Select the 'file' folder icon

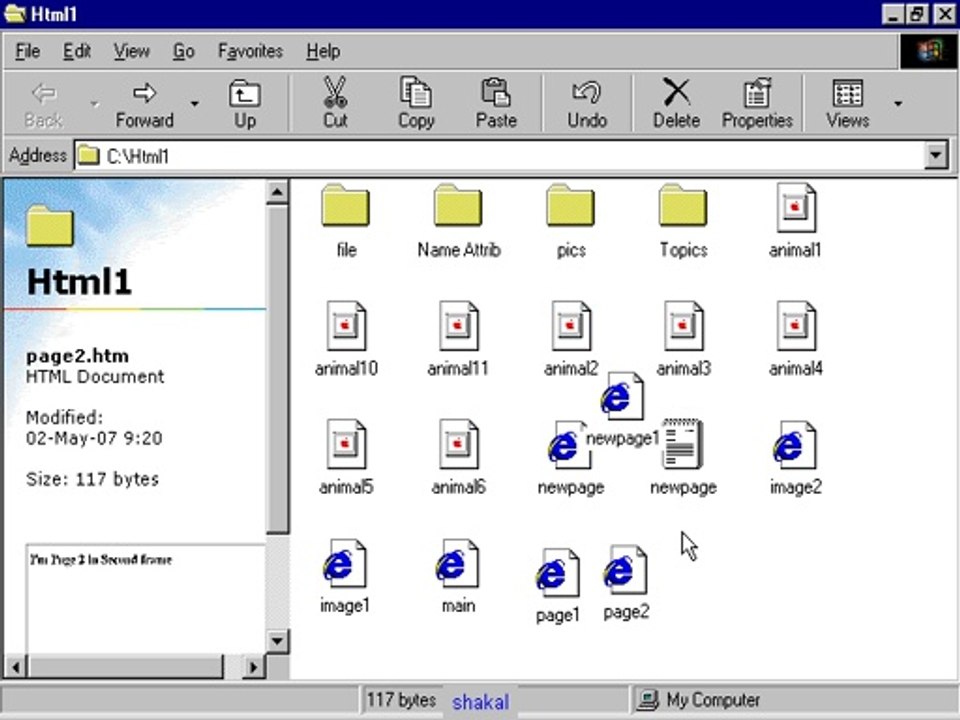(346, 222)
